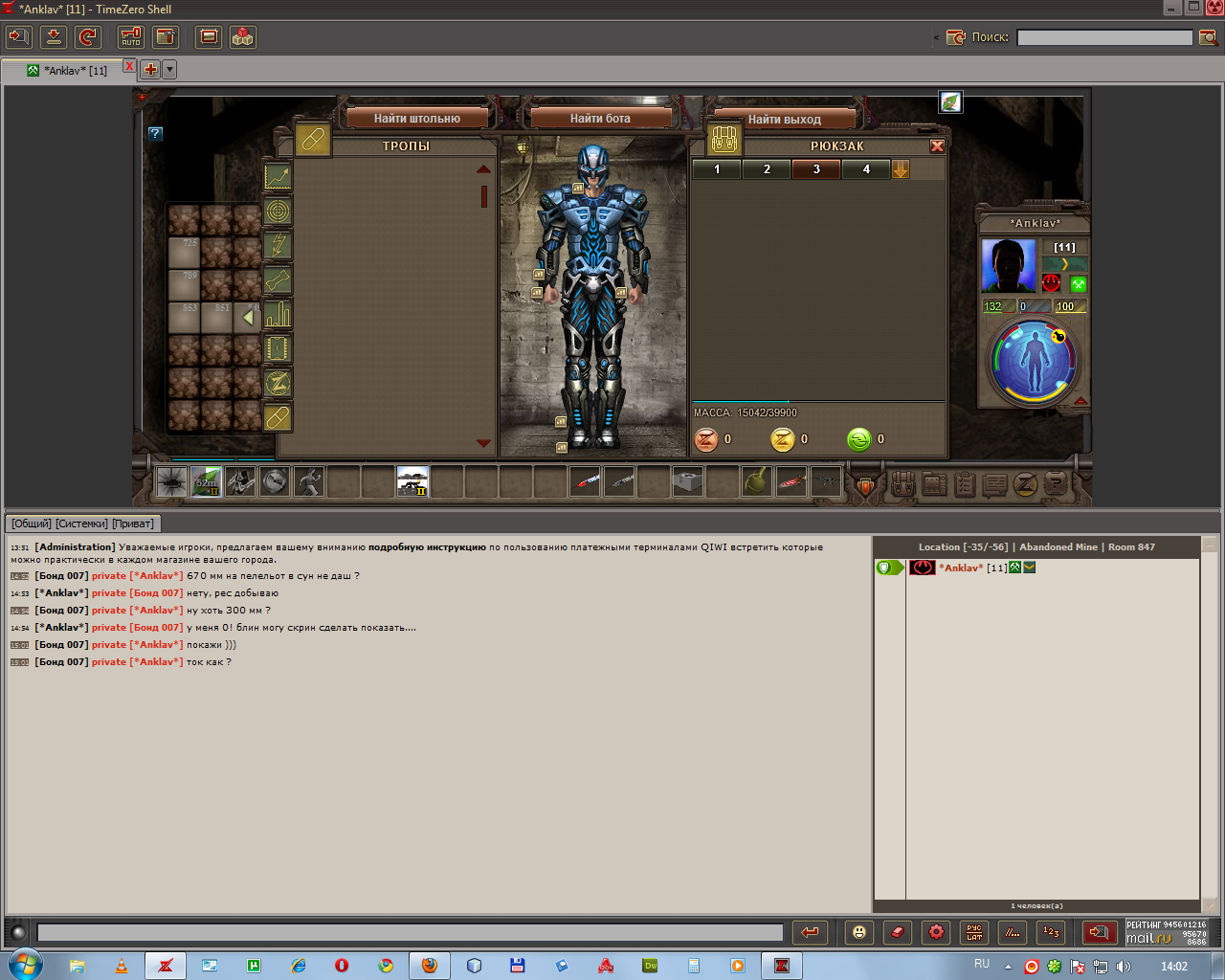Open clipboard tasks icon in bottom menu
Image resolution: width=1225 pixels, height=980 pixels.
click(965, 484)
